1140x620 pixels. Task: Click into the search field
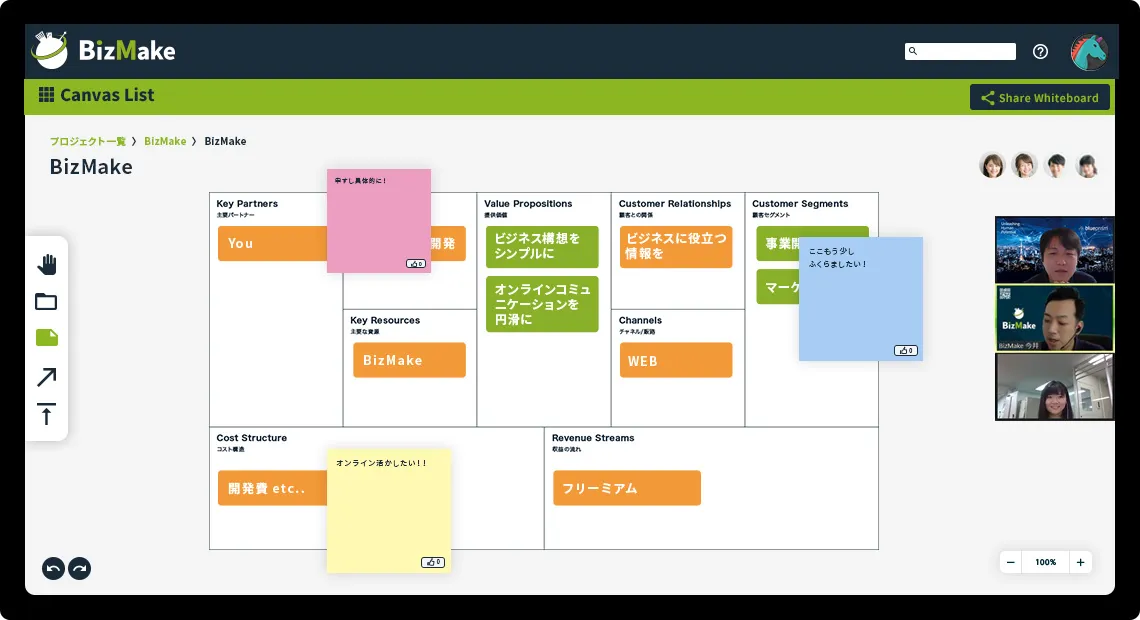pos(960,51)
